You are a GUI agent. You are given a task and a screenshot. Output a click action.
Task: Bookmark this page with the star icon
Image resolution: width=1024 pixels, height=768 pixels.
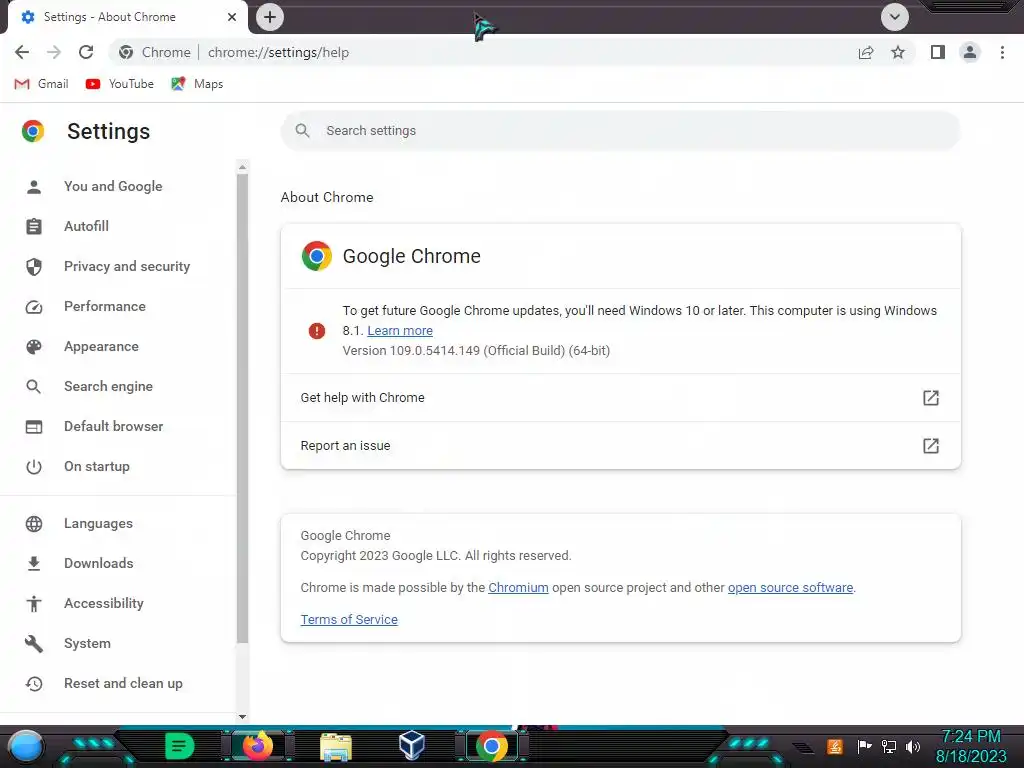[898, 52]
